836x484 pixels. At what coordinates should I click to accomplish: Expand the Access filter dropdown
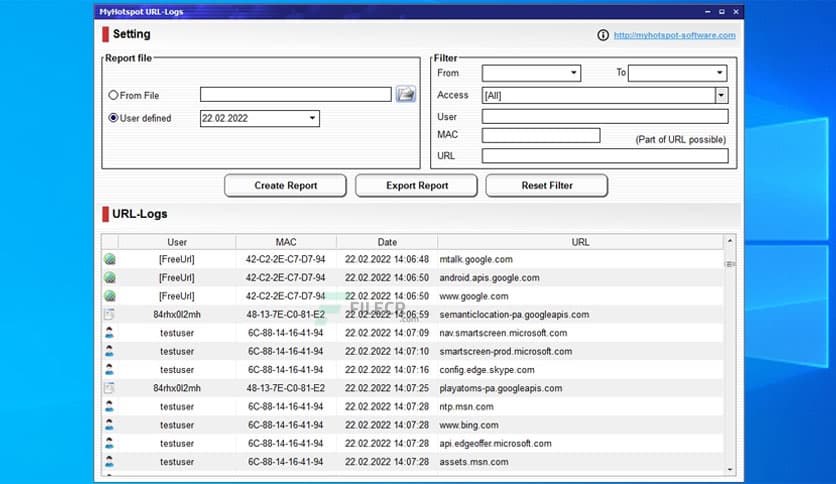(x=721, y=95)
